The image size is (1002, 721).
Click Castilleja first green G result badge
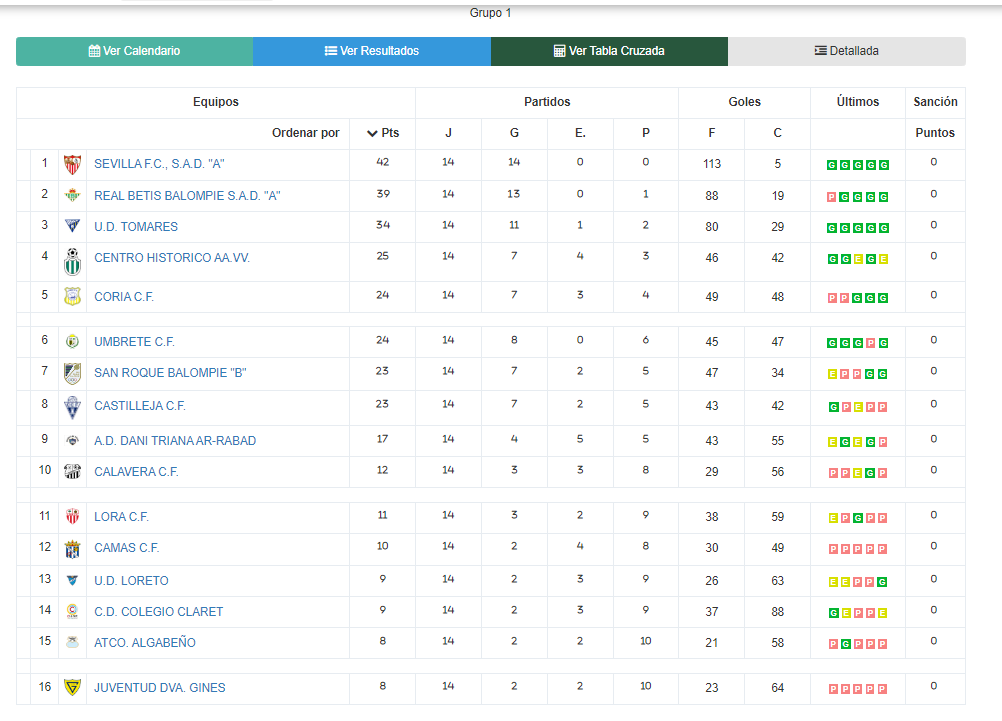pyautogui.click(x=833, y=407)
